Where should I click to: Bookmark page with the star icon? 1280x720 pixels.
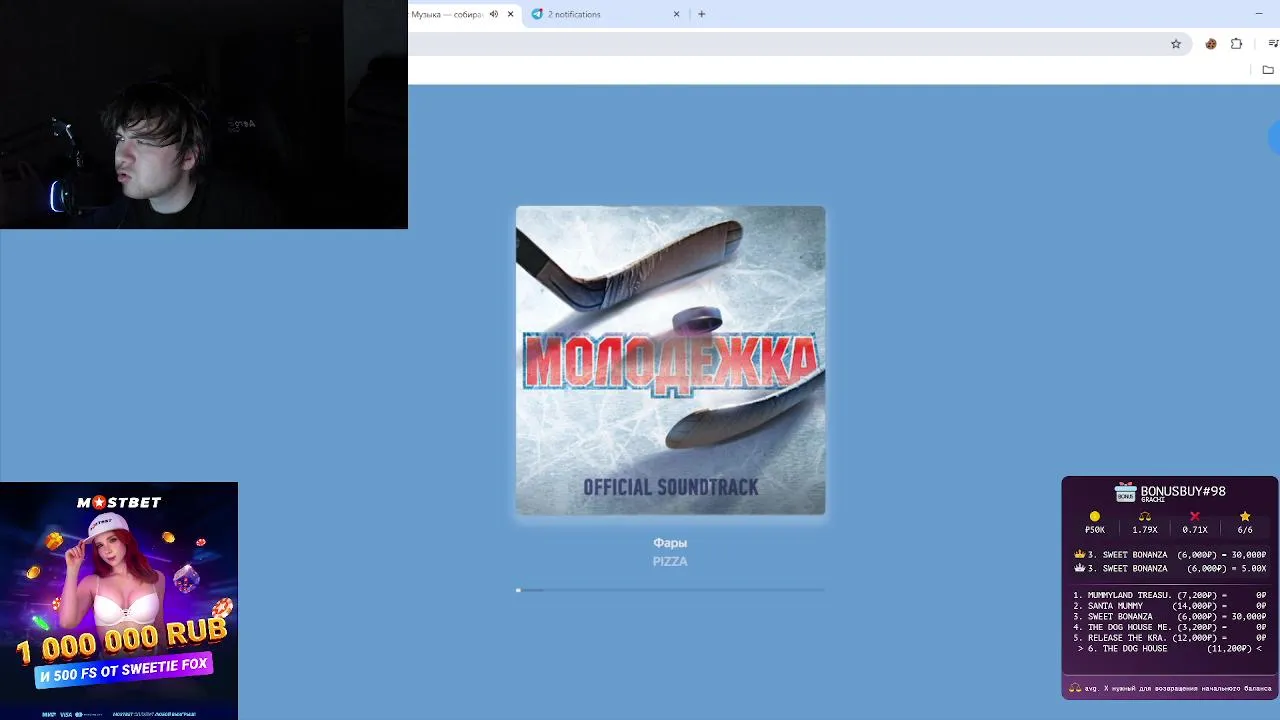(x=1176, y=44)
